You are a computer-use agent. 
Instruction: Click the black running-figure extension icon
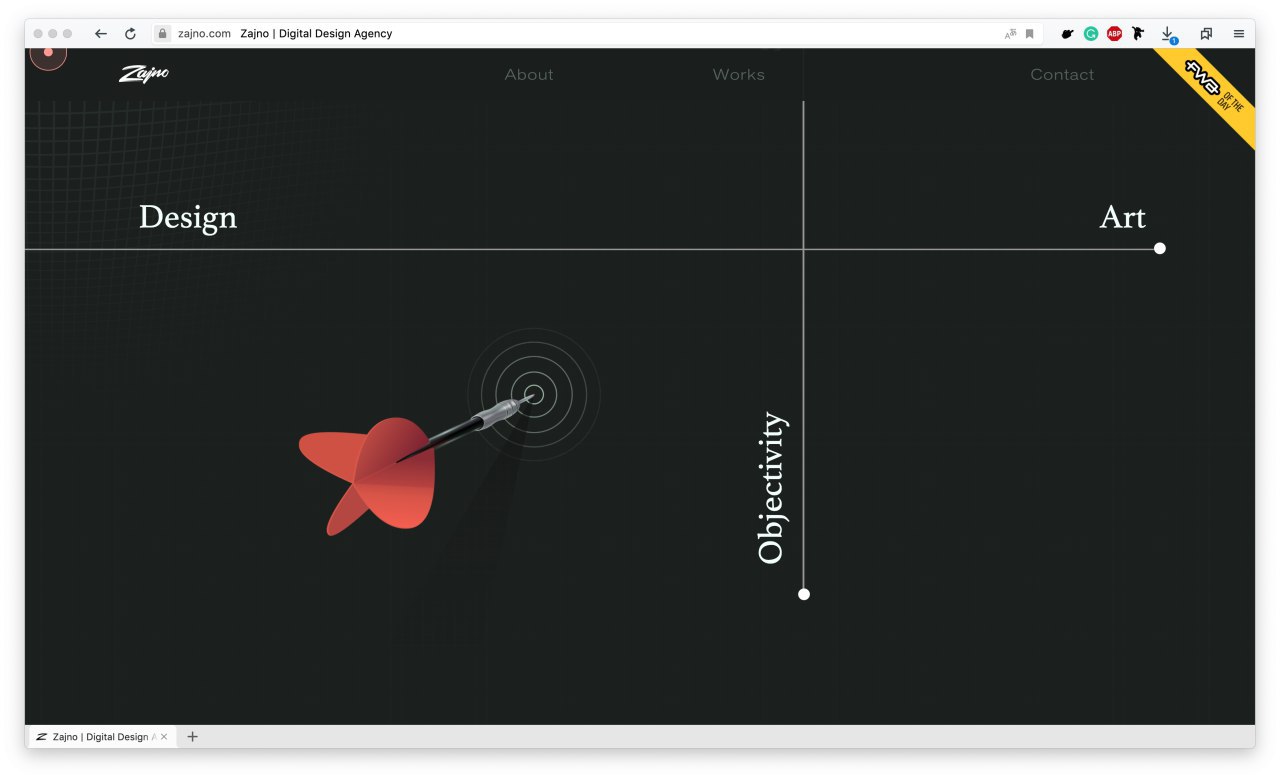[x=1138, y=34]
